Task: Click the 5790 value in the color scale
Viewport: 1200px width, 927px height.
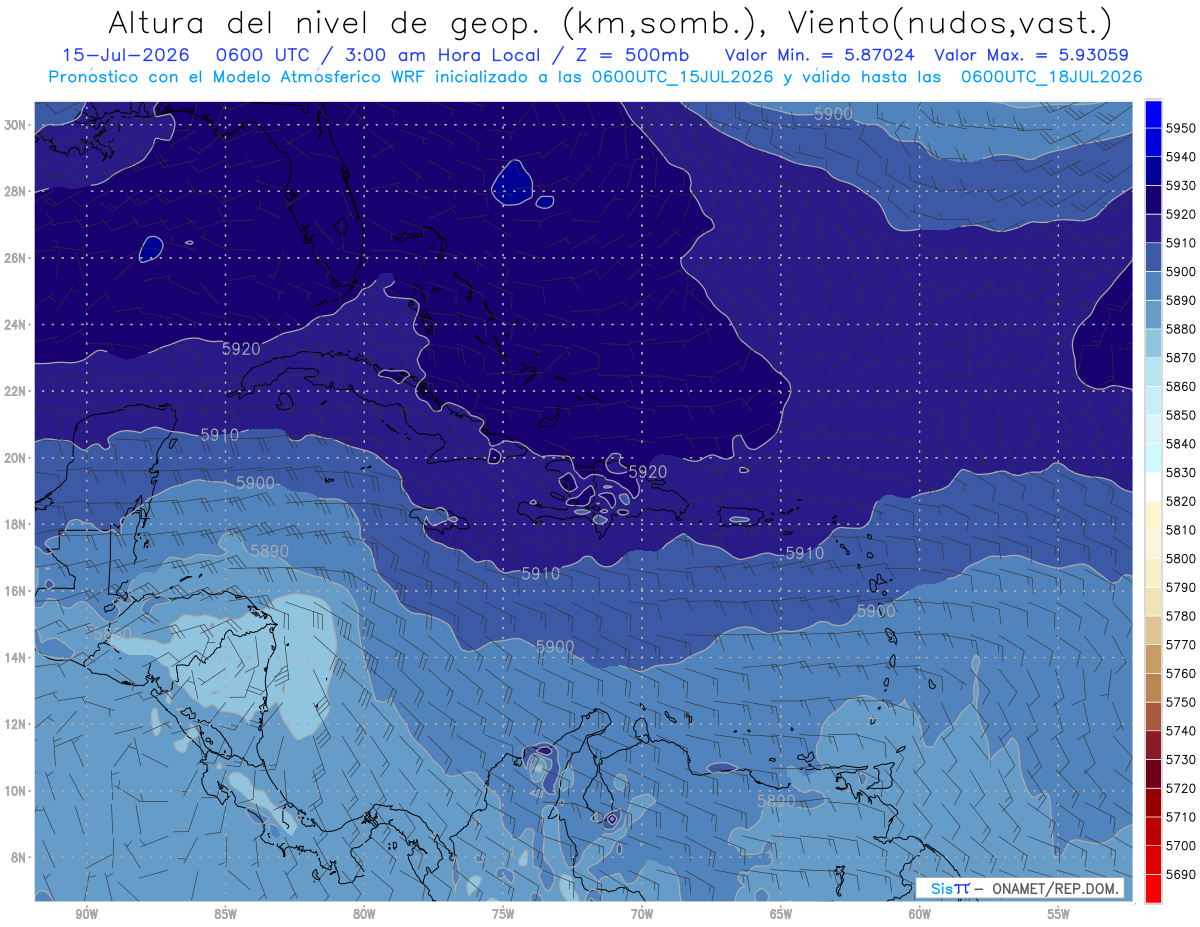Action: tap(1180, 586)
